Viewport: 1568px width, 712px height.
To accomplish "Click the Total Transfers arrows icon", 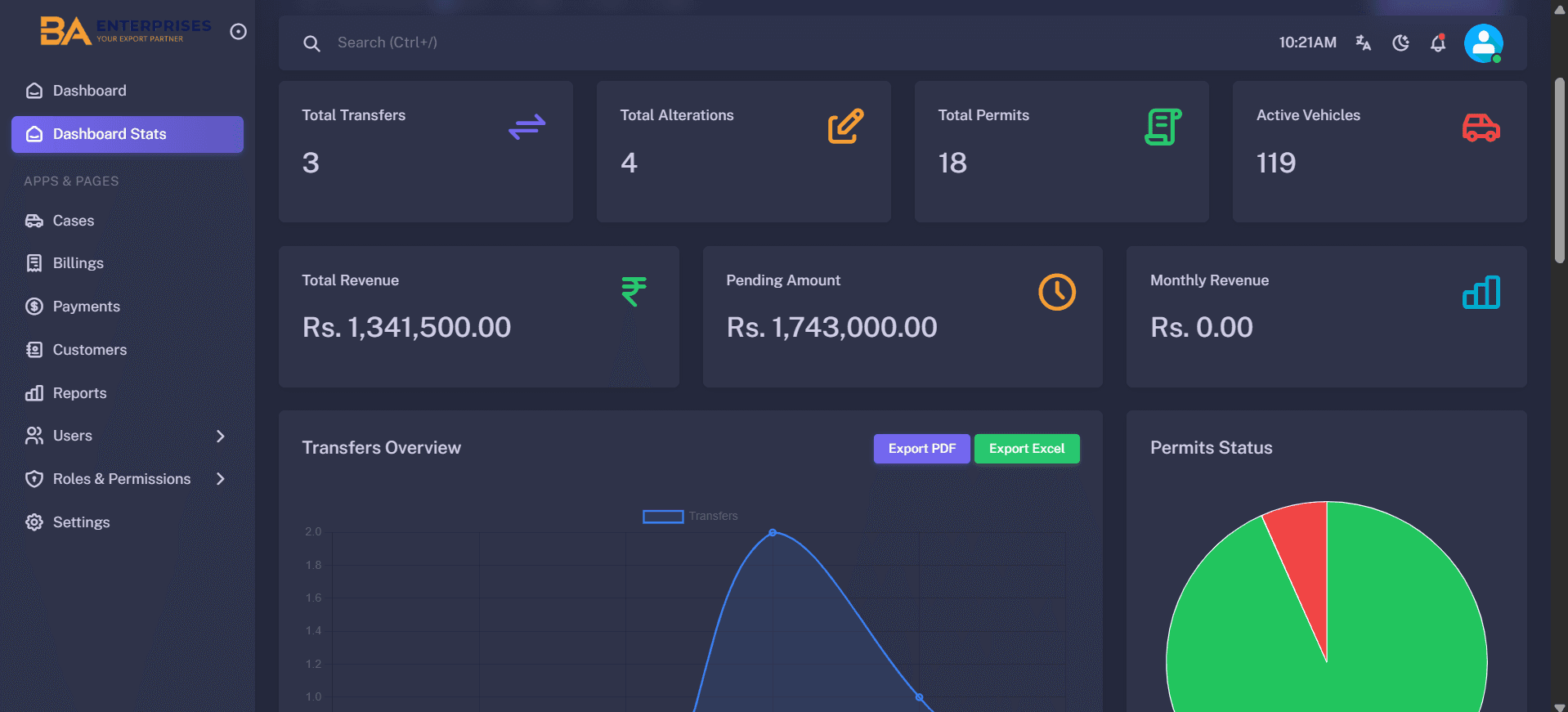I will pyautogui.click(x=526, y=127).
